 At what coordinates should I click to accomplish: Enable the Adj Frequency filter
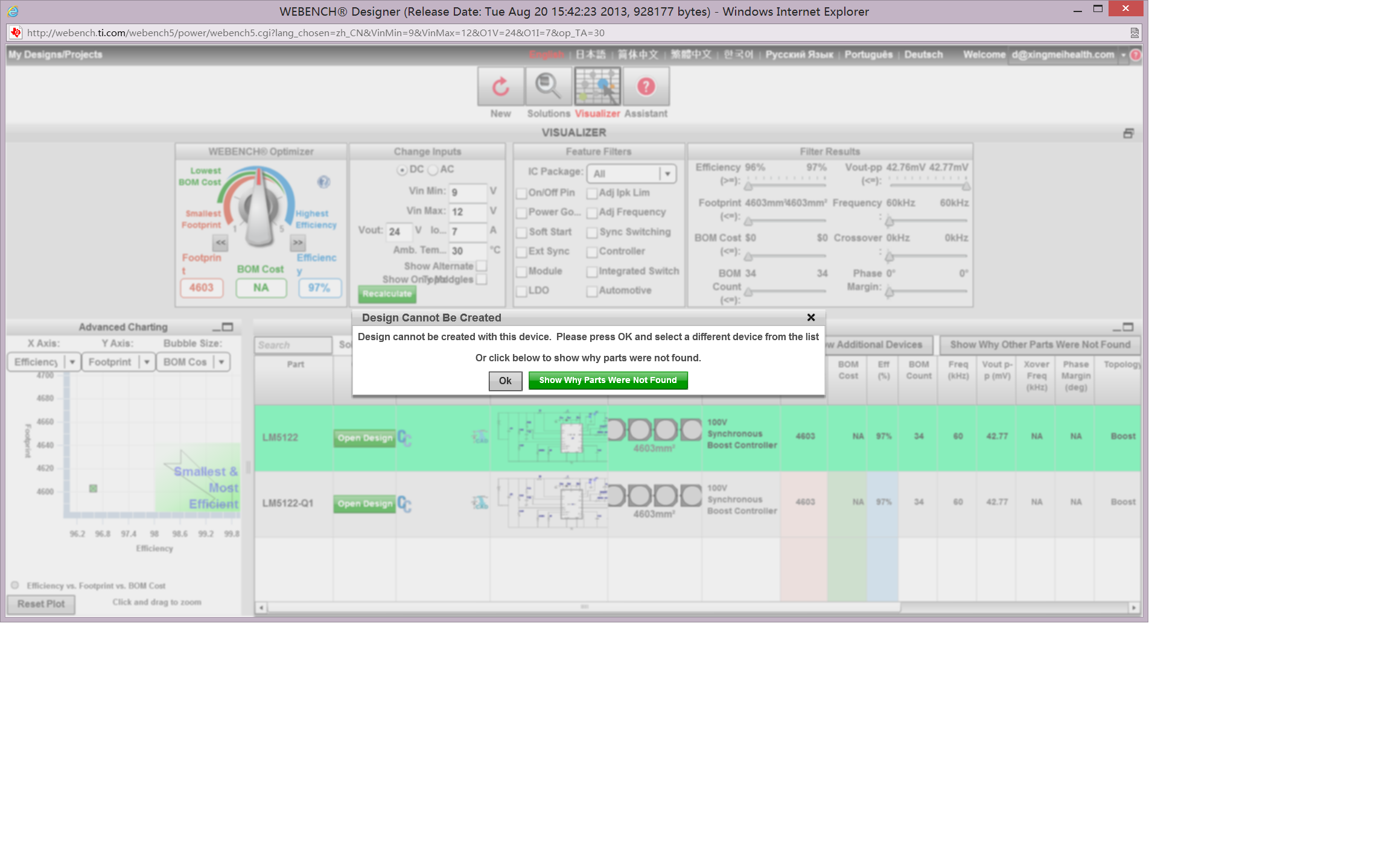click(x=592, y=213)
